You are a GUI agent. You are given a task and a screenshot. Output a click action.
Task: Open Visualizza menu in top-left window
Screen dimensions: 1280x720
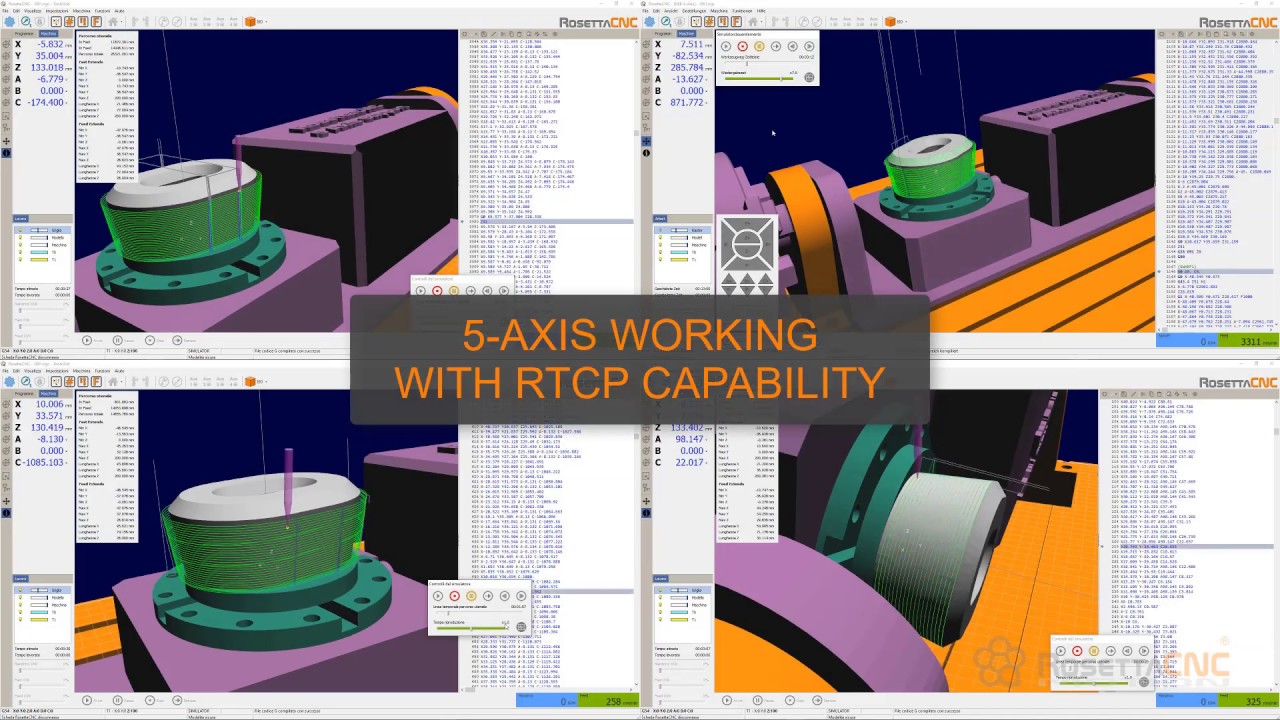click(32, 11)
